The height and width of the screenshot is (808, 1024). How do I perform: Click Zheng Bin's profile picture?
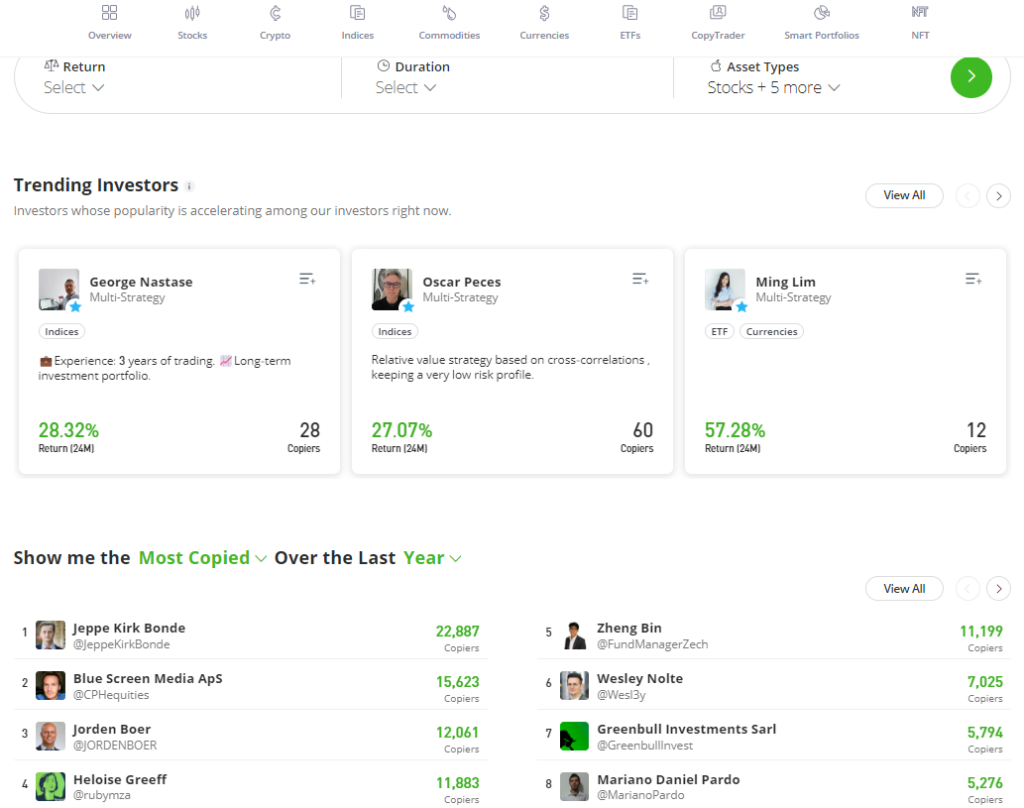[x=574, y=635]
